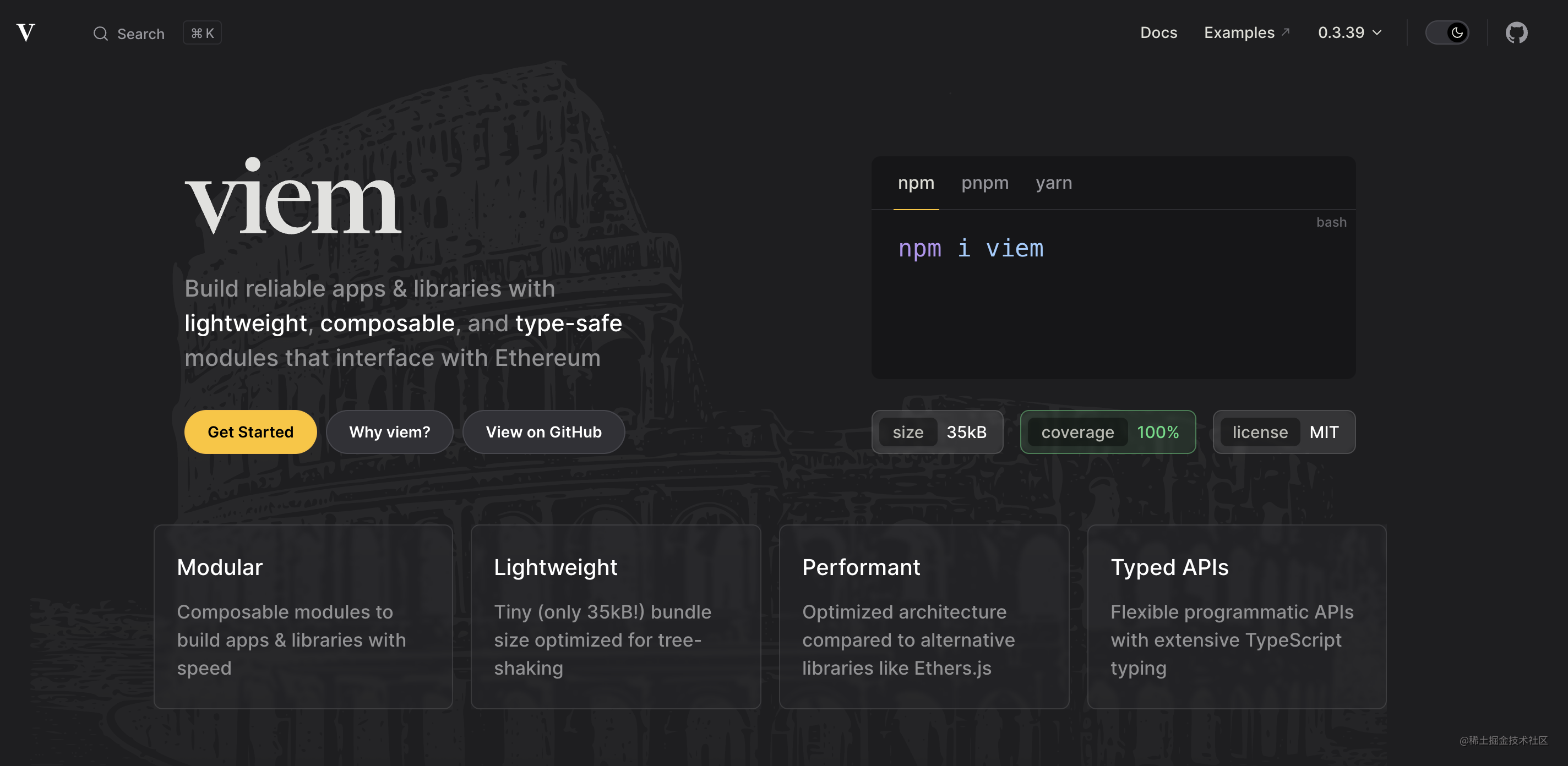Click the chevron next to version number
Screen dimensions: 1568x766
tap(1377, 33)
